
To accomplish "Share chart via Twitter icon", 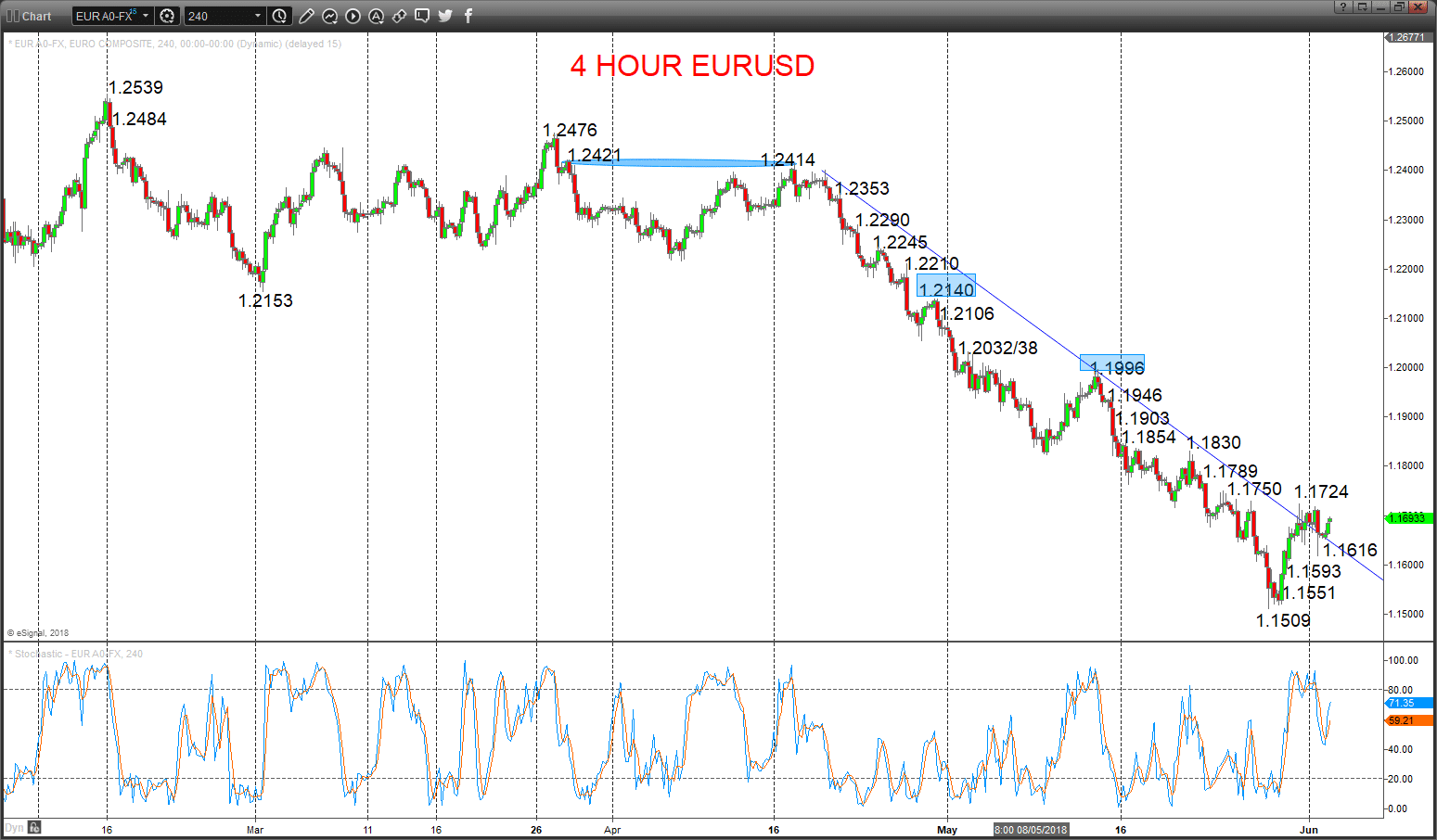I will [x=445, y=16].
